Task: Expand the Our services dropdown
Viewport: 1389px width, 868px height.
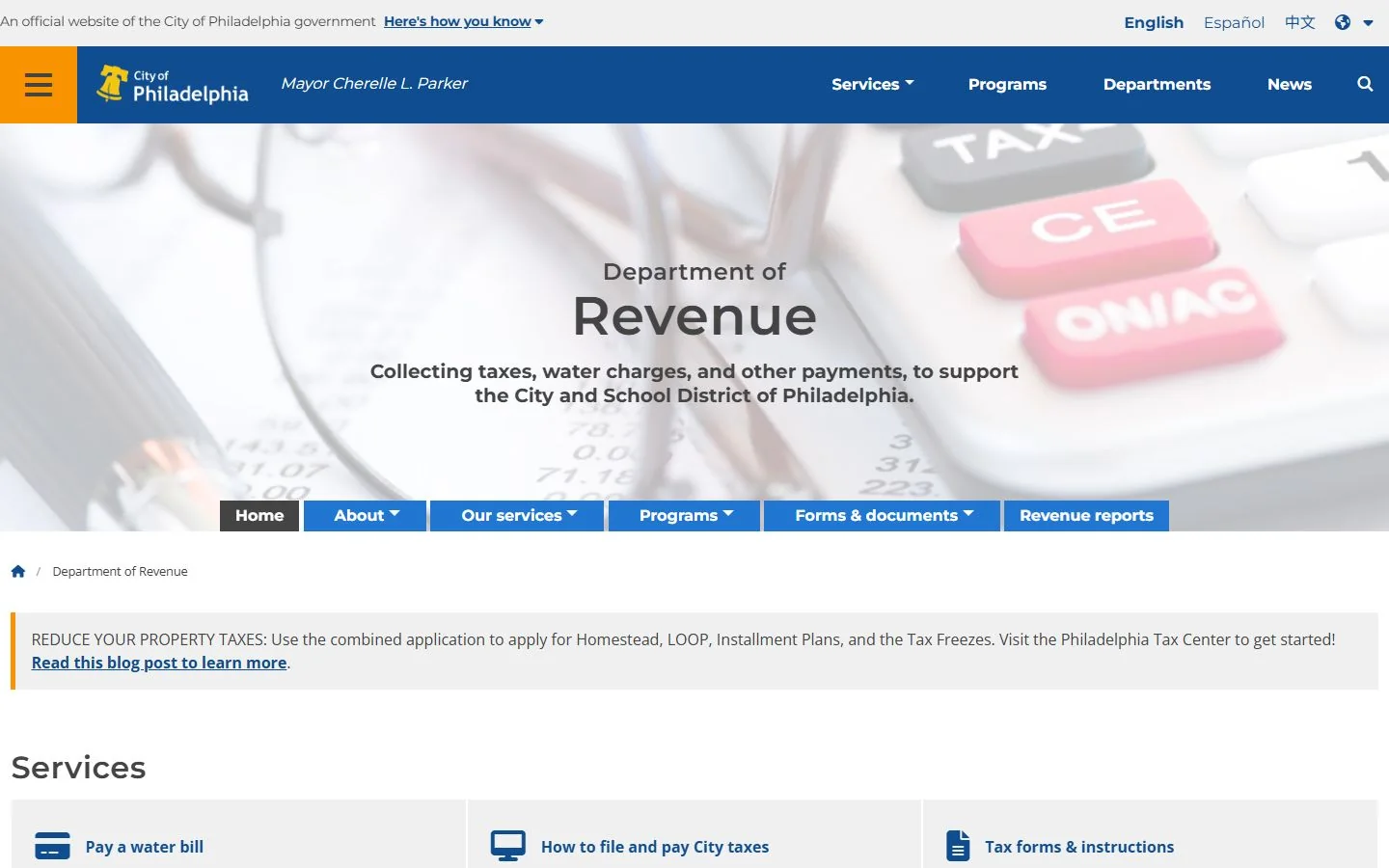Action: click(518, 515)
